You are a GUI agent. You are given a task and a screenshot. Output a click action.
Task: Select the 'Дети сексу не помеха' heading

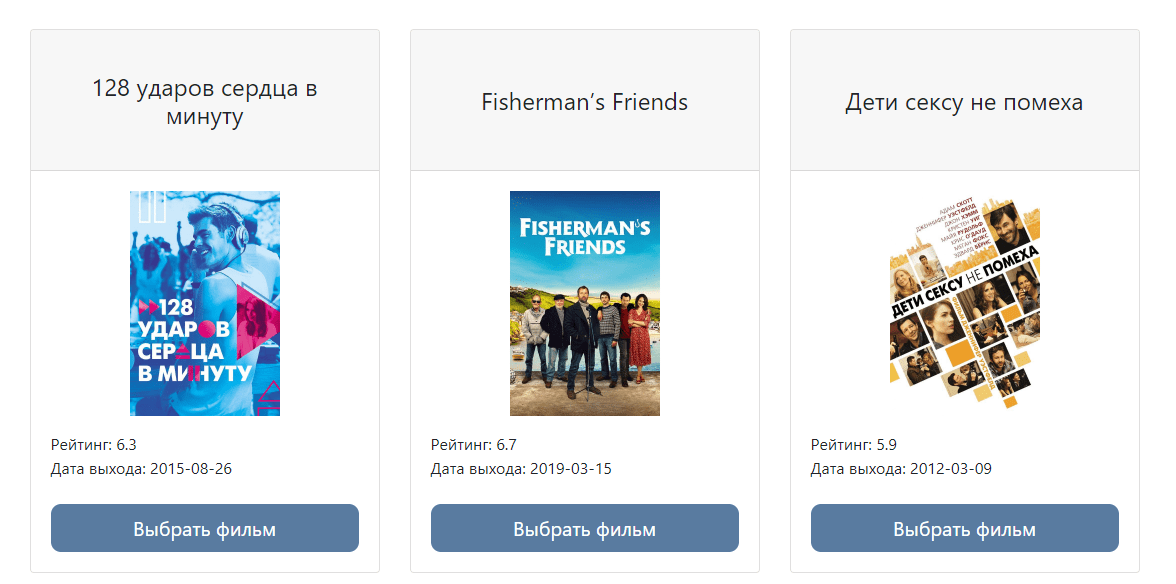point(963,99)
